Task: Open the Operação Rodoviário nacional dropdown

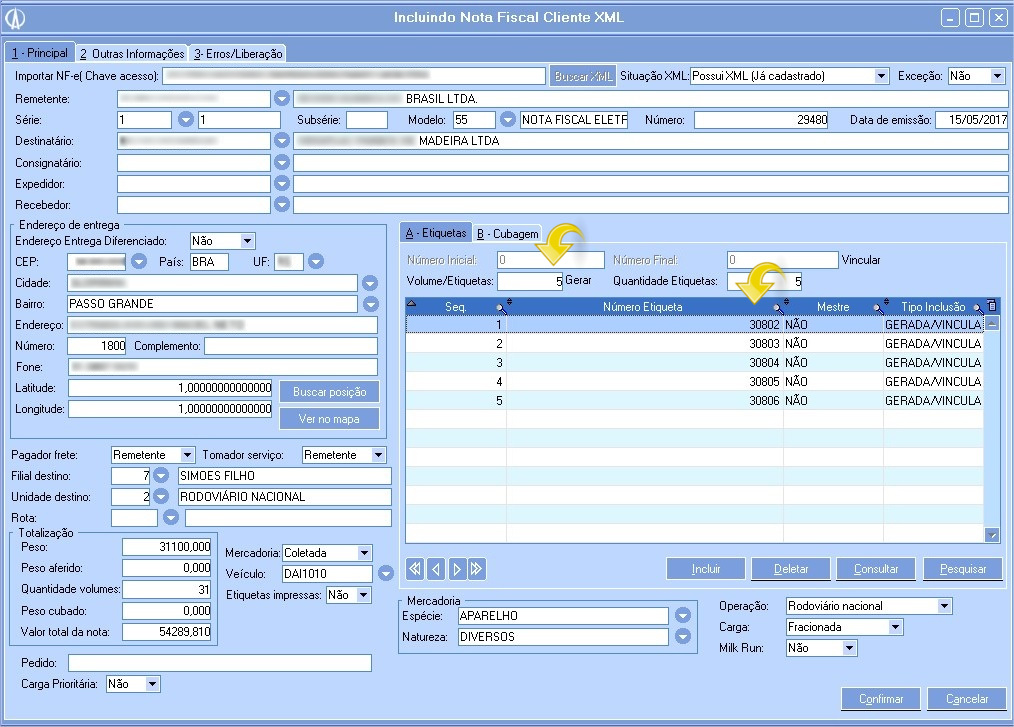Action: [x=944, y=606]
